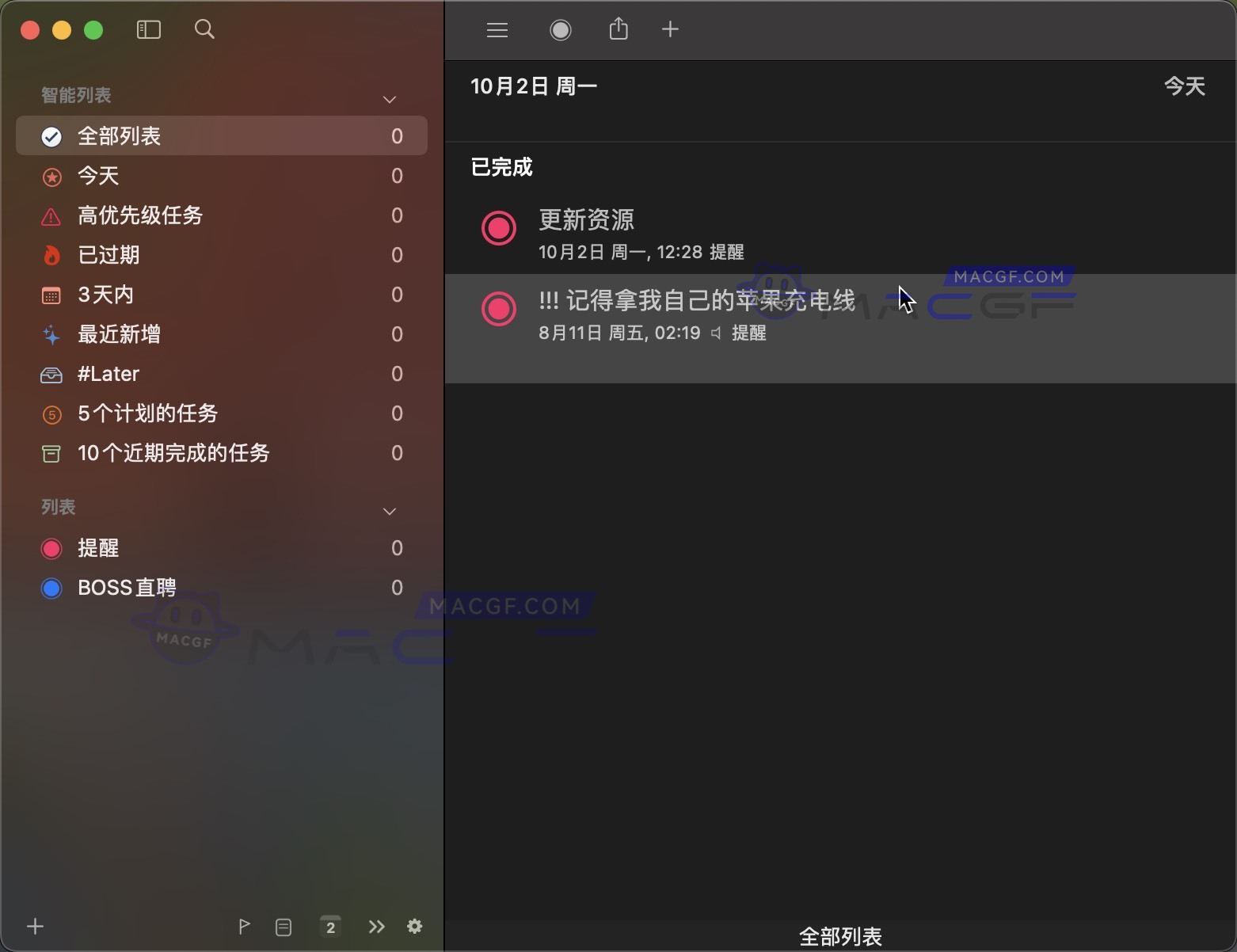The width and height of the screenshot is (1237, 952).
Task: Collapse the 智能列表 section chevron
Action: [x=389, y=99]
